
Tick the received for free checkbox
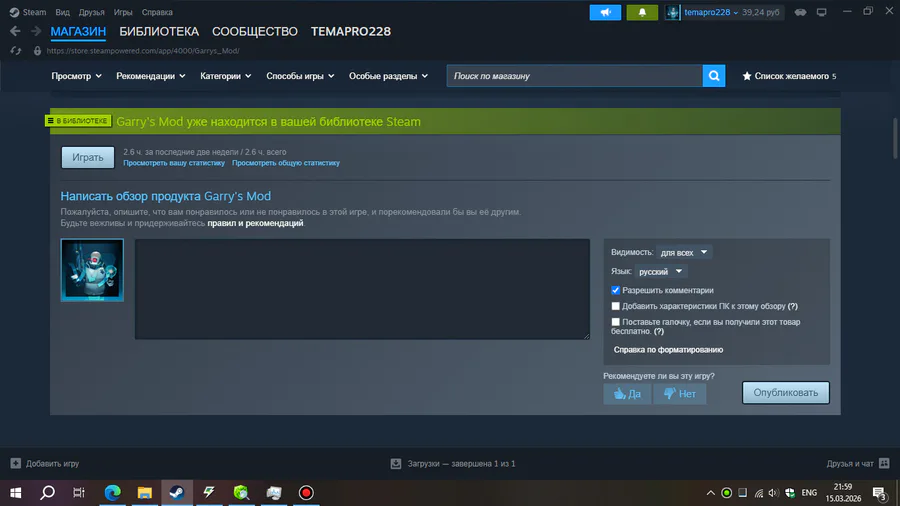(x=615, y=322)
